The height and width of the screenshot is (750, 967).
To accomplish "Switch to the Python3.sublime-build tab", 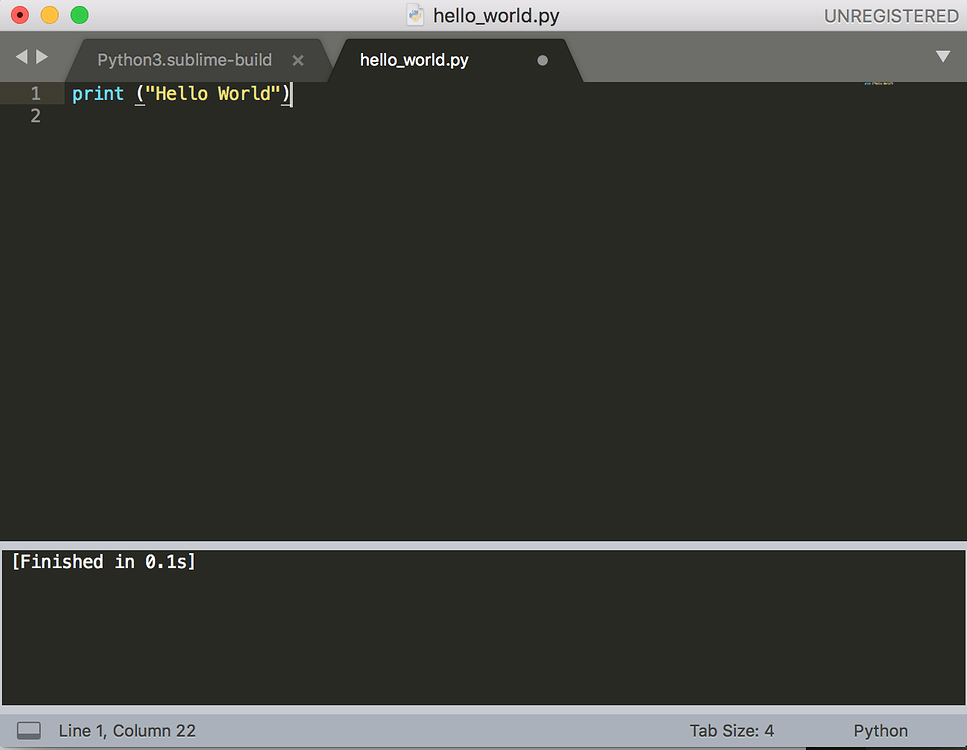I will coord(183,60).
